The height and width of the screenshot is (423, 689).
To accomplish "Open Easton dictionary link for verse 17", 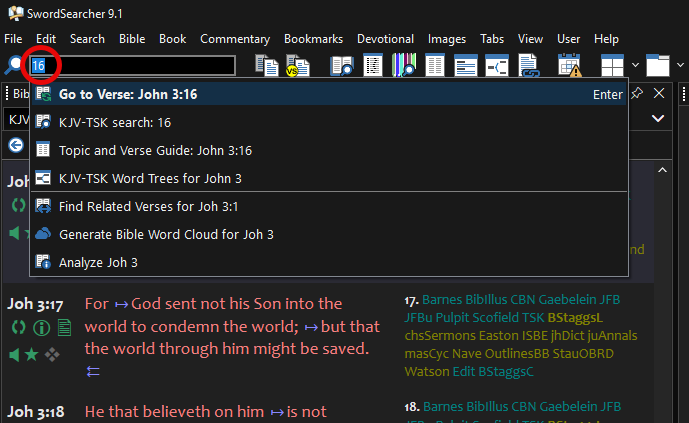I will point(499,336).
